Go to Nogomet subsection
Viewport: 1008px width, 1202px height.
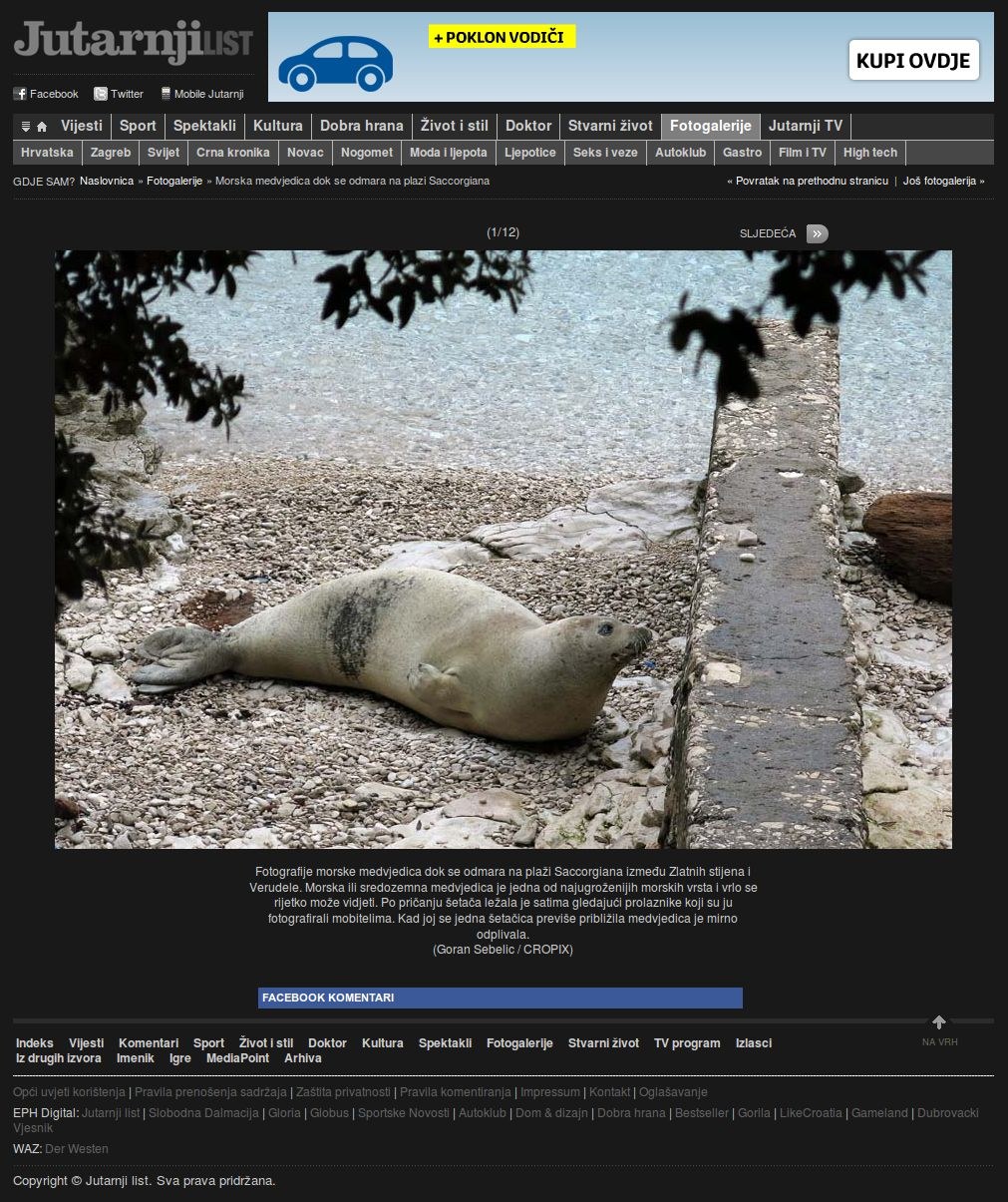click(x=367, y=153)
